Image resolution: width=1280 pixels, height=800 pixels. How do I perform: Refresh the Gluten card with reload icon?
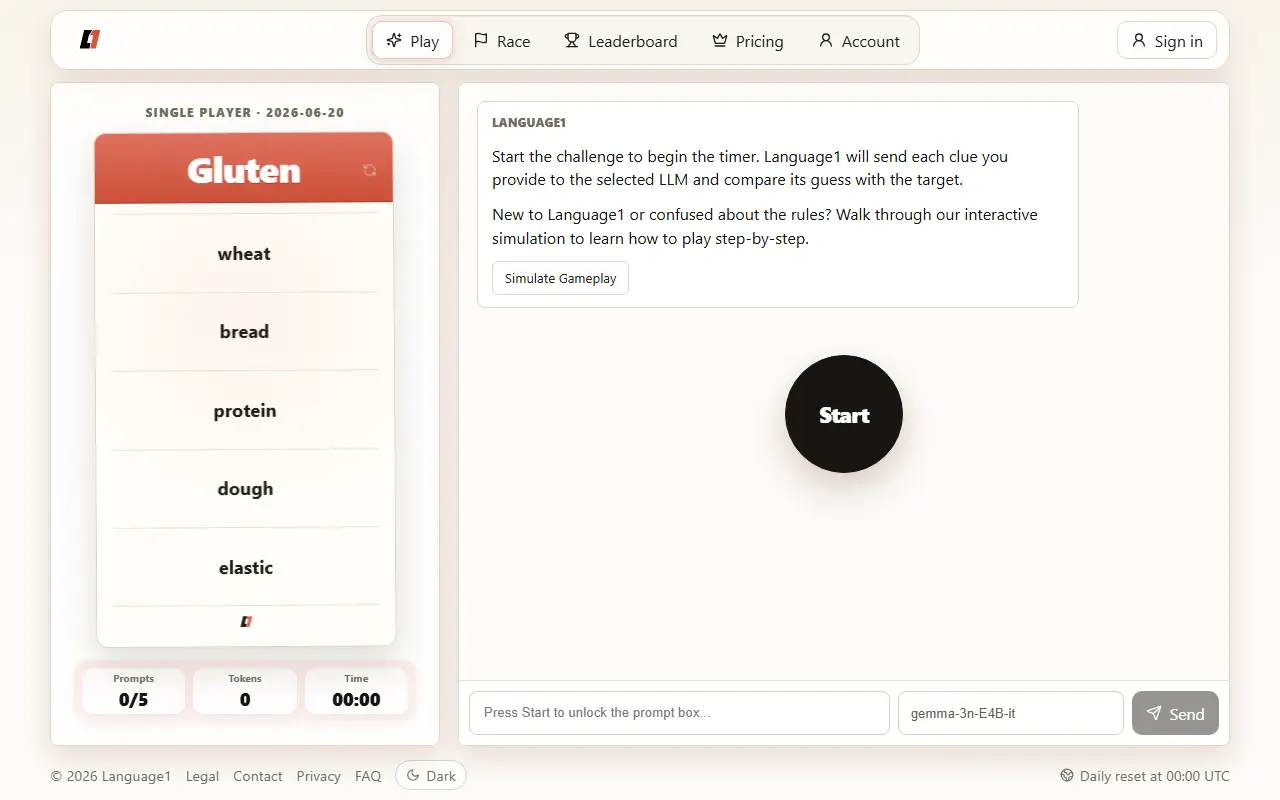(369, 170)
